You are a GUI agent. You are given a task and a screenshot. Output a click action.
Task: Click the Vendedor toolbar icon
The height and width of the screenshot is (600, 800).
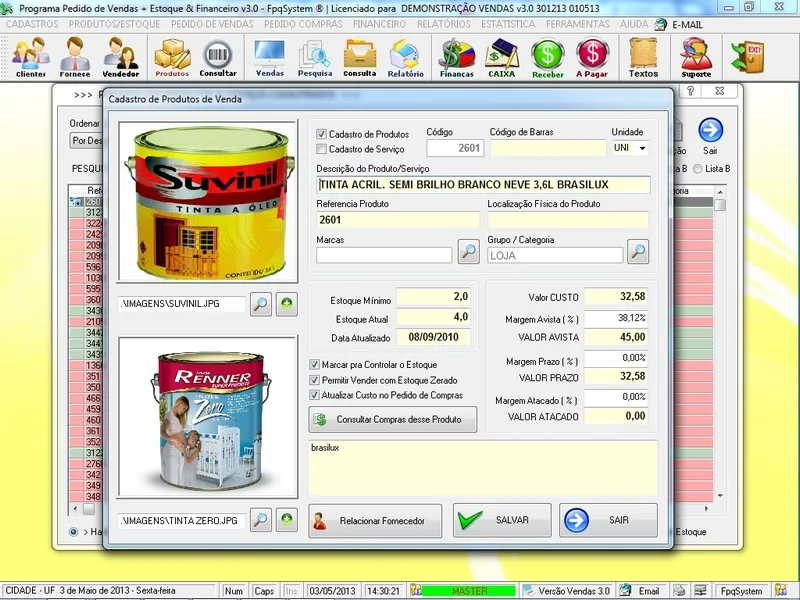tap(120, 57)
